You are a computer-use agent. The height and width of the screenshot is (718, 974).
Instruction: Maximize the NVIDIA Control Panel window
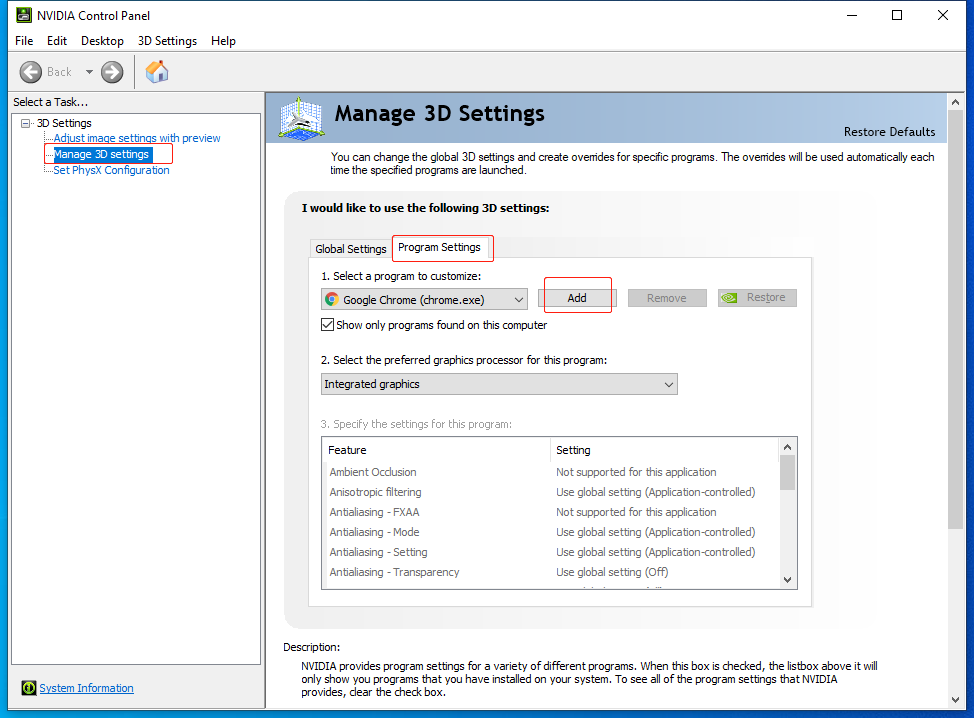(x=897, y=15)
